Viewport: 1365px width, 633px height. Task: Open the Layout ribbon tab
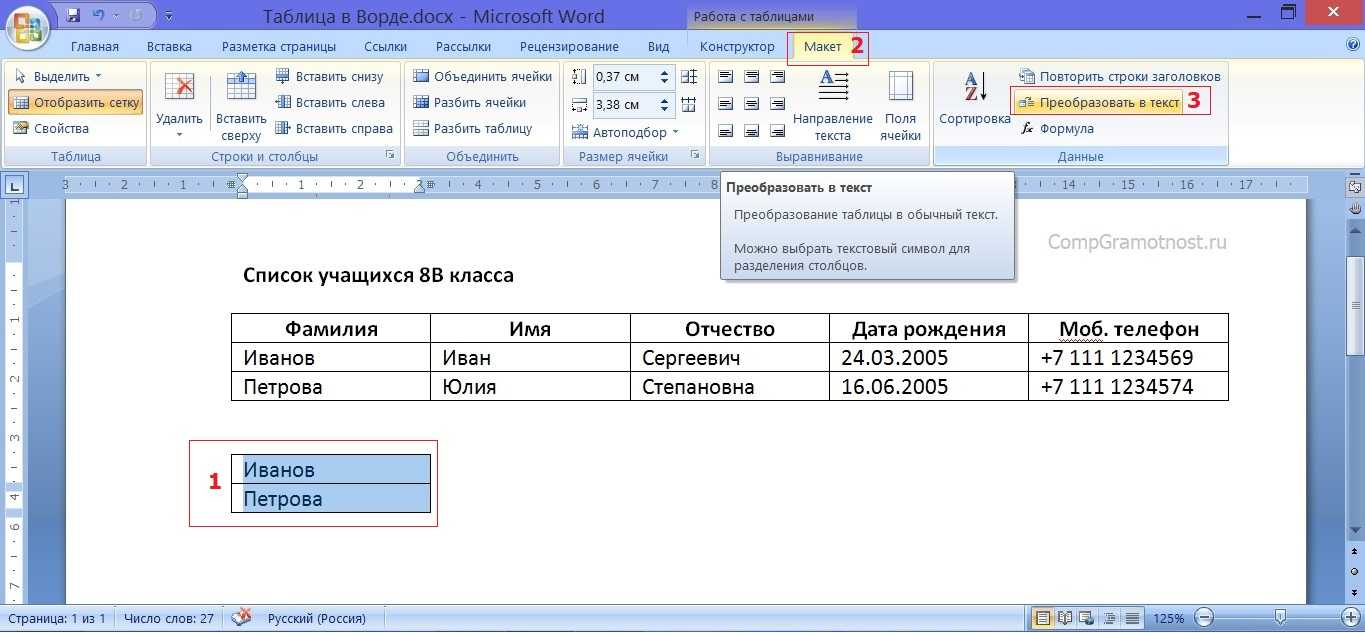pos(823,47)
